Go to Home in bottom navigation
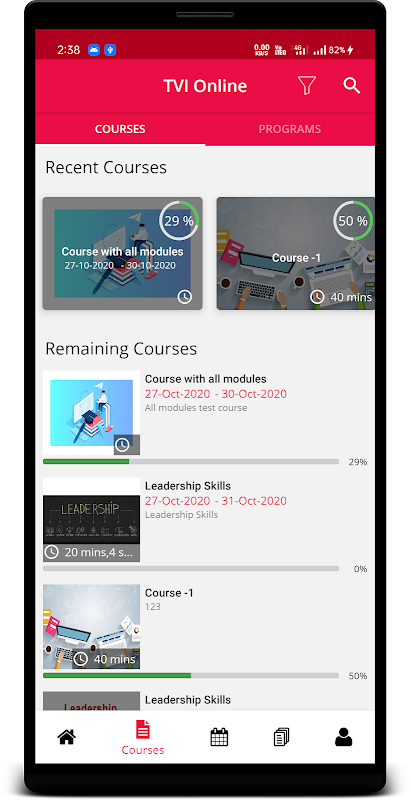This screenshot has height=800, width=410. pos(66,737)
